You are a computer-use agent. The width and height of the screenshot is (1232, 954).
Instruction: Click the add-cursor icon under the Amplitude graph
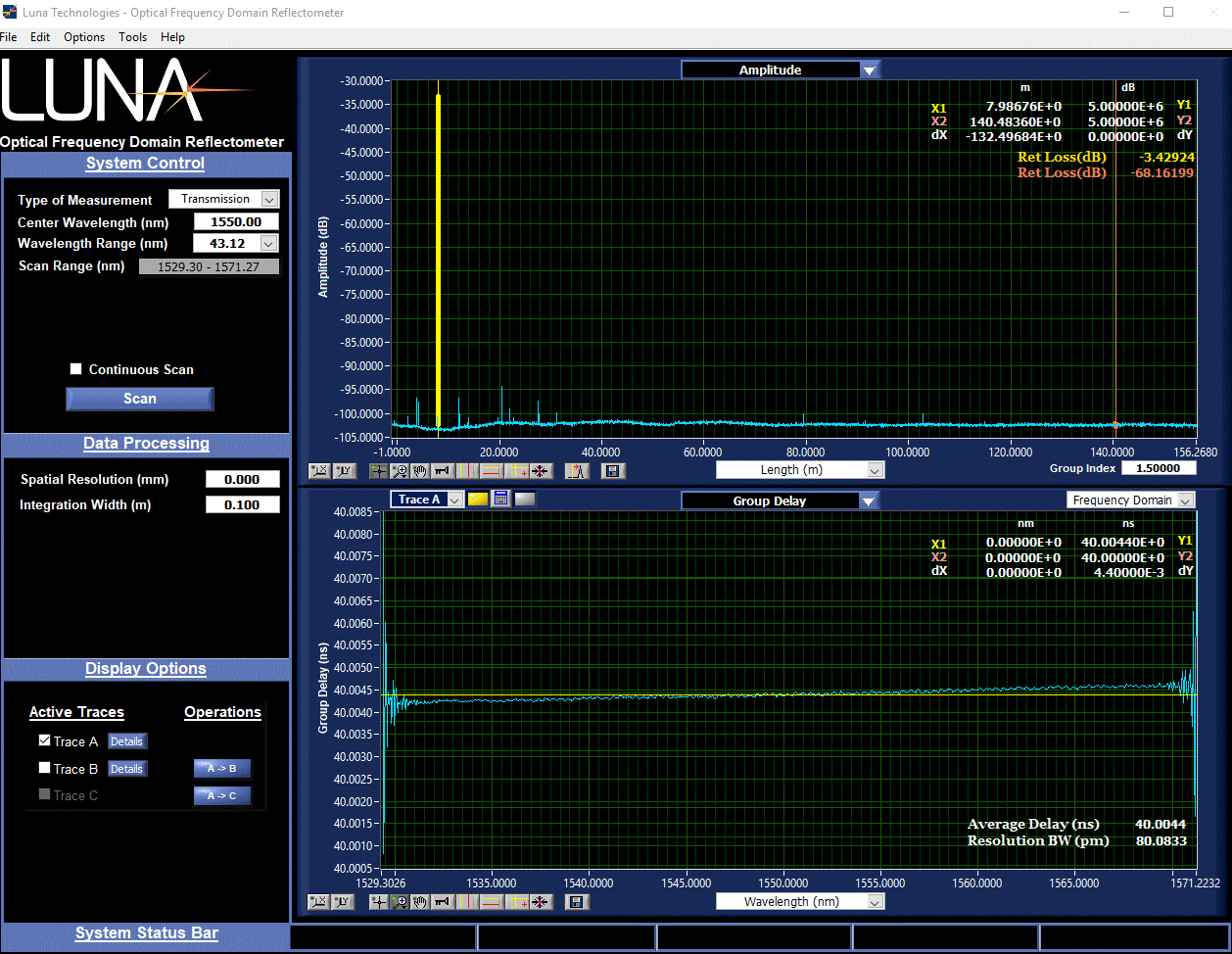(x=516, y=471)
